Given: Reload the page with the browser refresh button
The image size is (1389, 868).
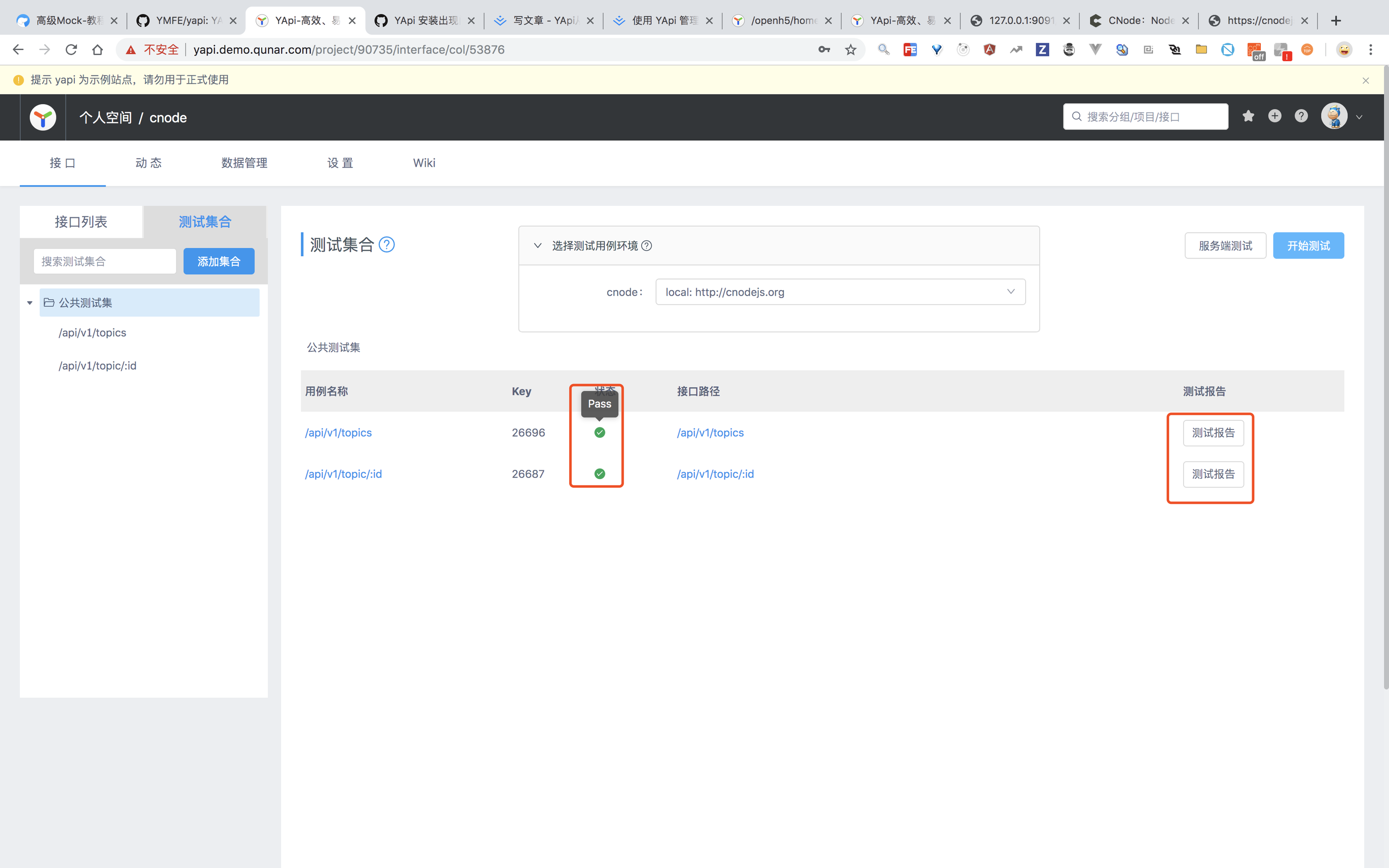Looking at the screenshot, I should click(x=71, y=50).
